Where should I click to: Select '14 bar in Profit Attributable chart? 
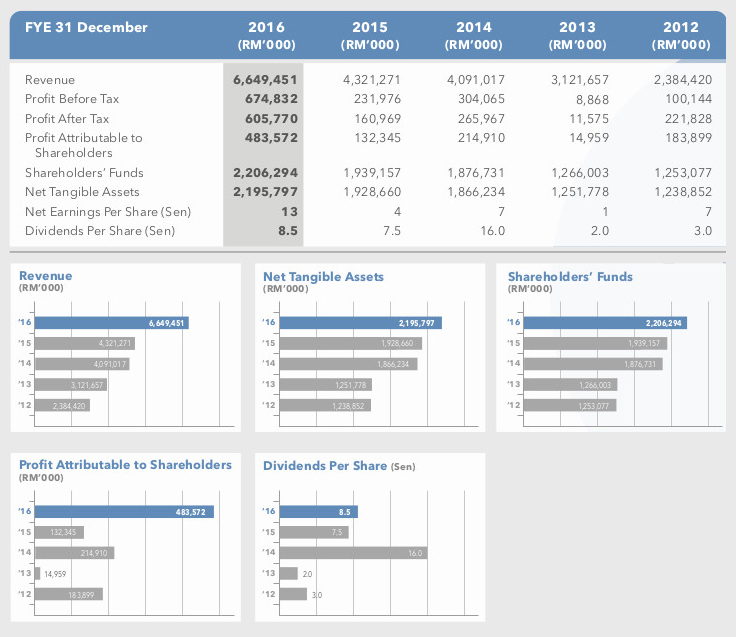point(75,553)
